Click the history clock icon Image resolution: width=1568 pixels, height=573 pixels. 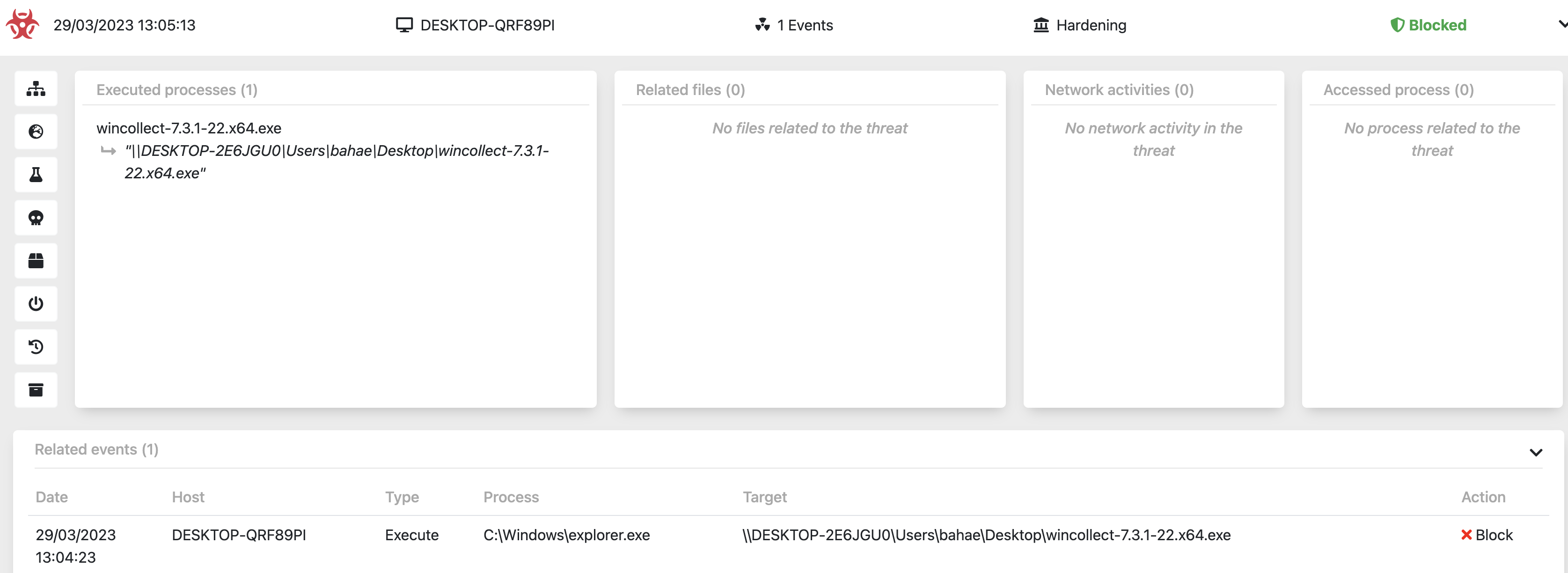36,347
